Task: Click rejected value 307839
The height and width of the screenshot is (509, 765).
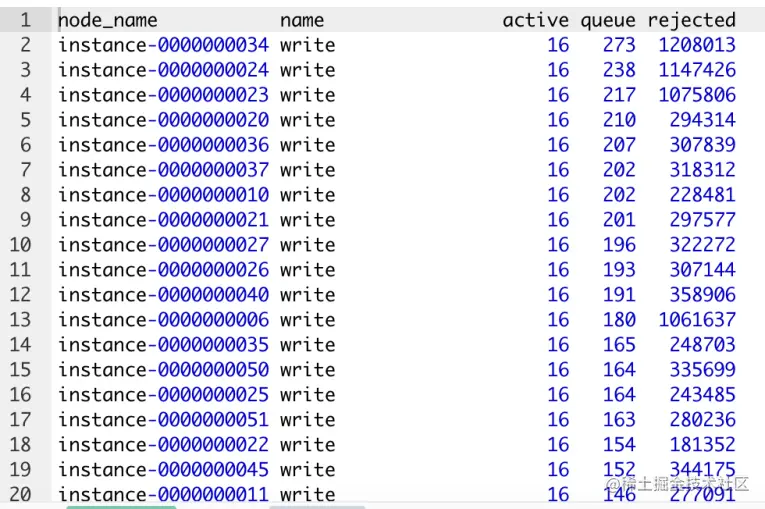Action: click(703, 145)
